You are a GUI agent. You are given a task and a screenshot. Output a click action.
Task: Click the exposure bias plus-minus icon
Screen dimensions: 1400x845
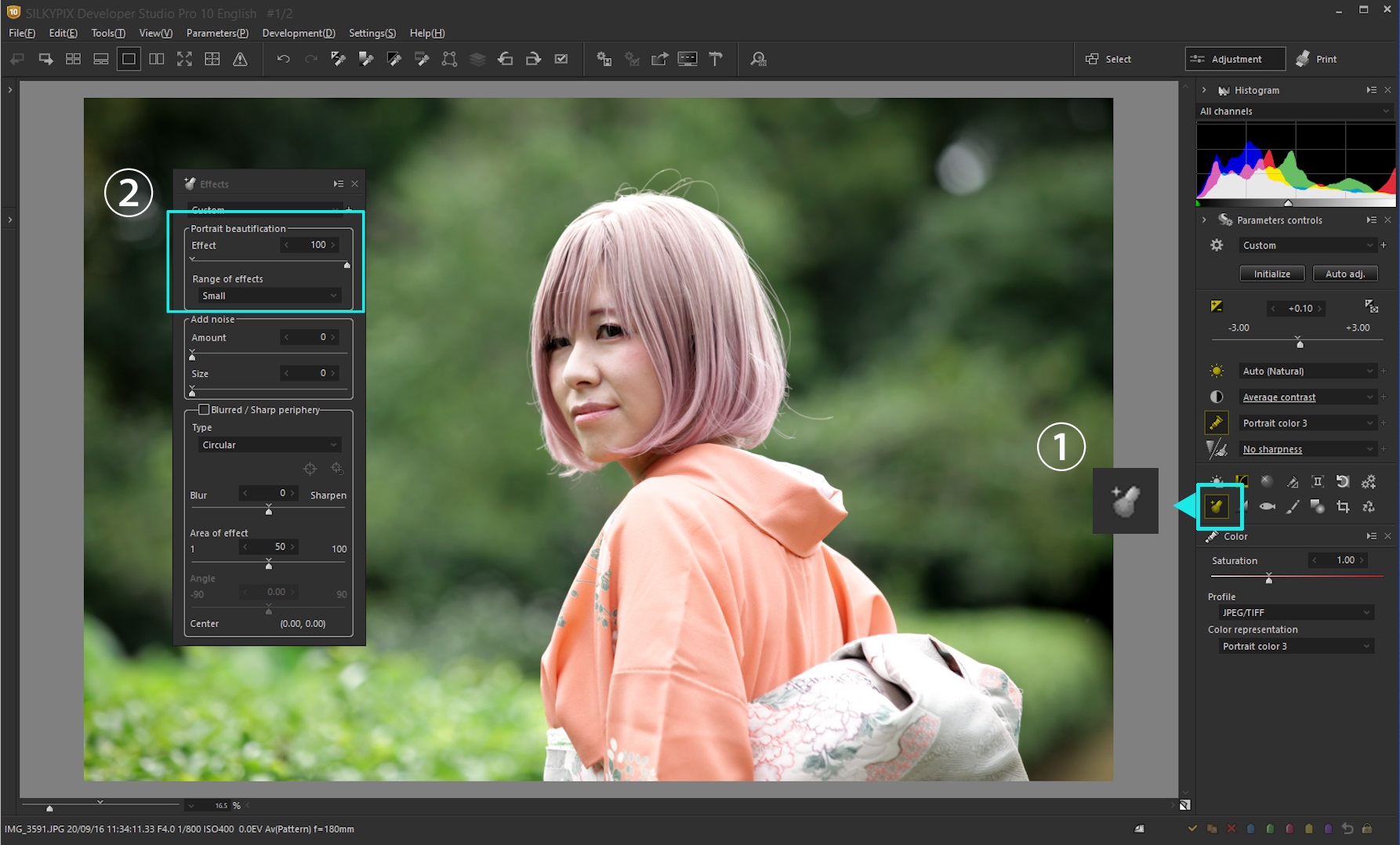1217,306
